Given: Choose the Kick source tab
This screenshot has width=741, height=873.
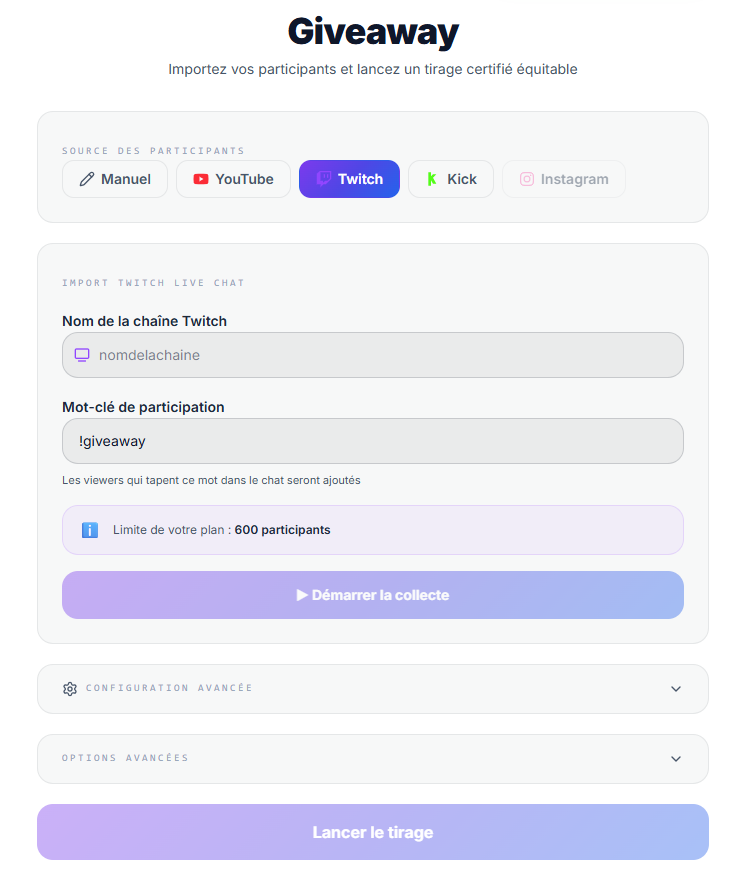Looking at the screenshot, I should [x=451, y=179].
